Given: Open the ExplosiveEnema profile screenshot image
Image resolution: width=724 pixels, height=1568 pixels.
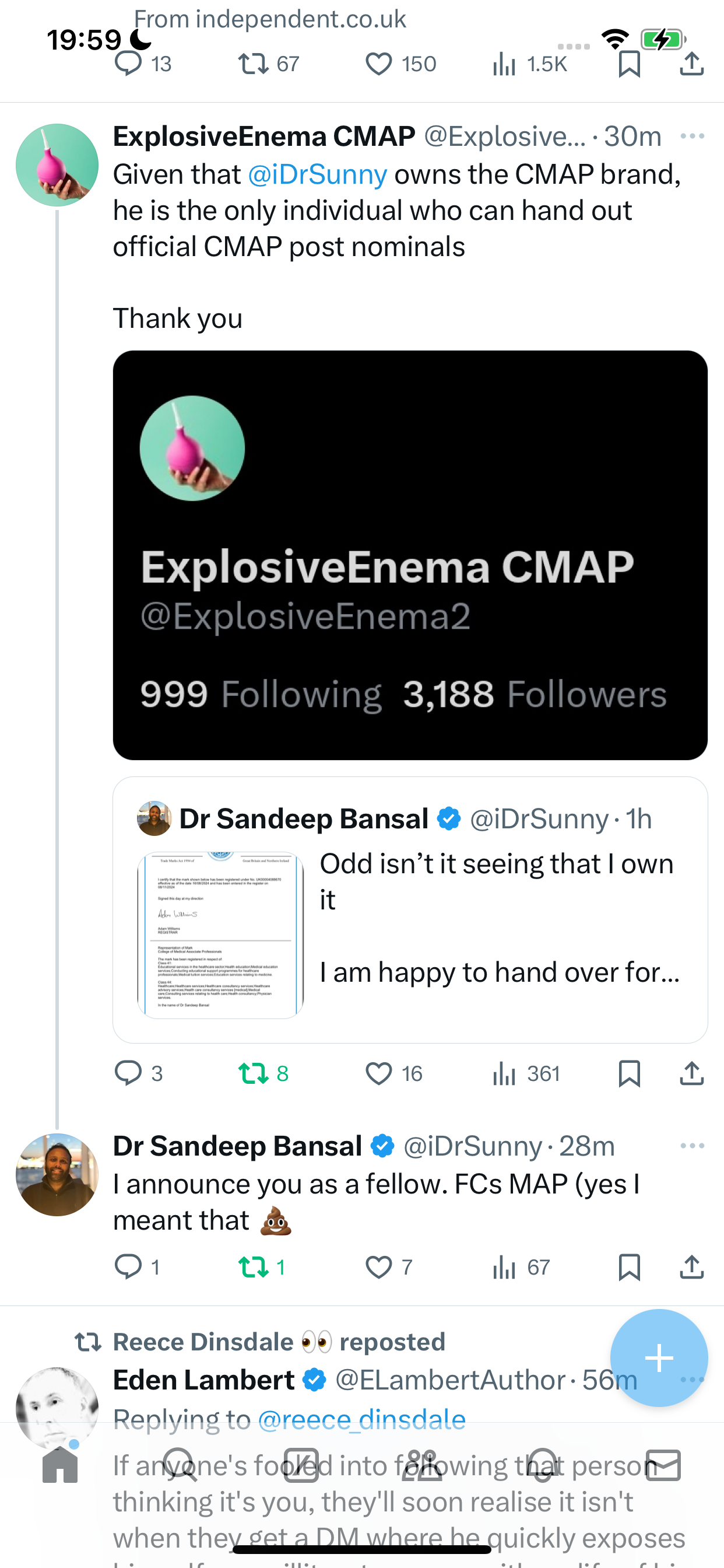Looking at the screenshot, I should (x=410, y=555).
